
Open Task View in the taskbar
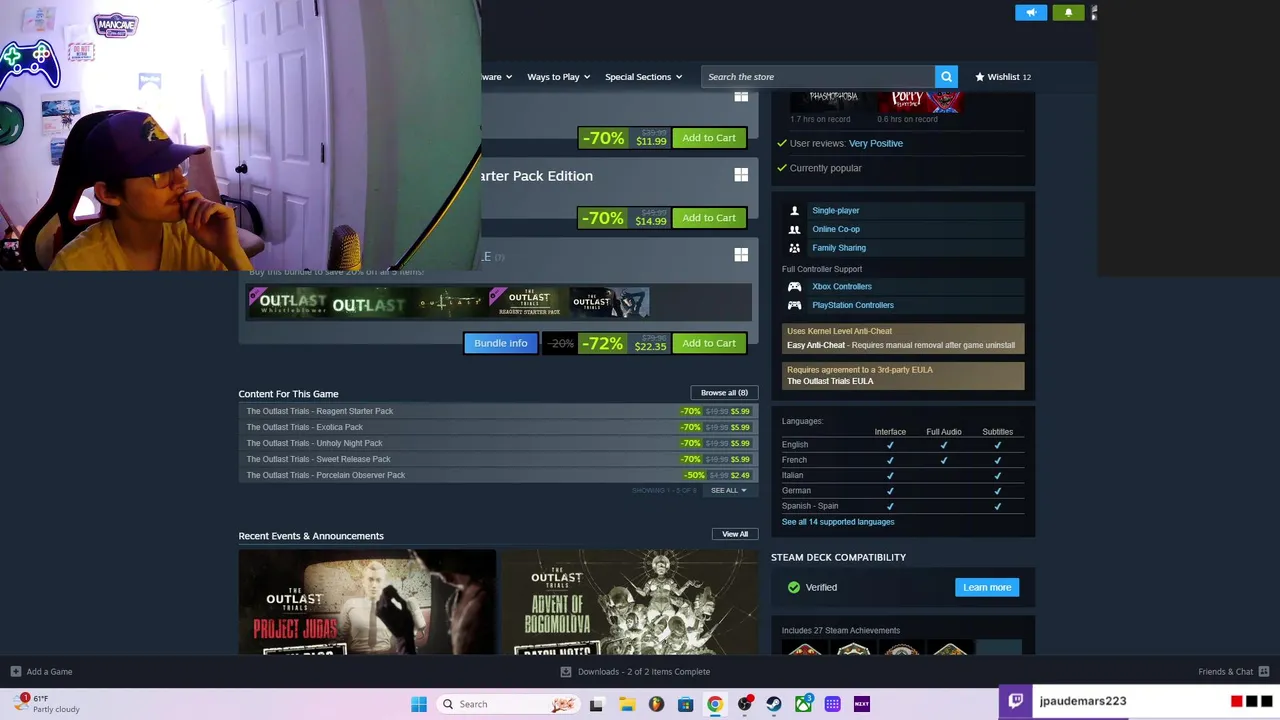coord(596,704)
